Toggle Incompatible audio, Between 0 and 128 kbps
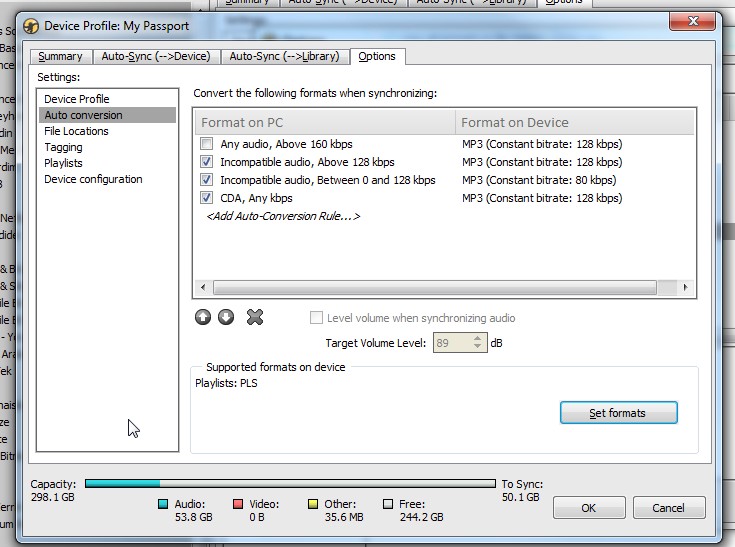This screenshot has width=735, height=547. 207,180
